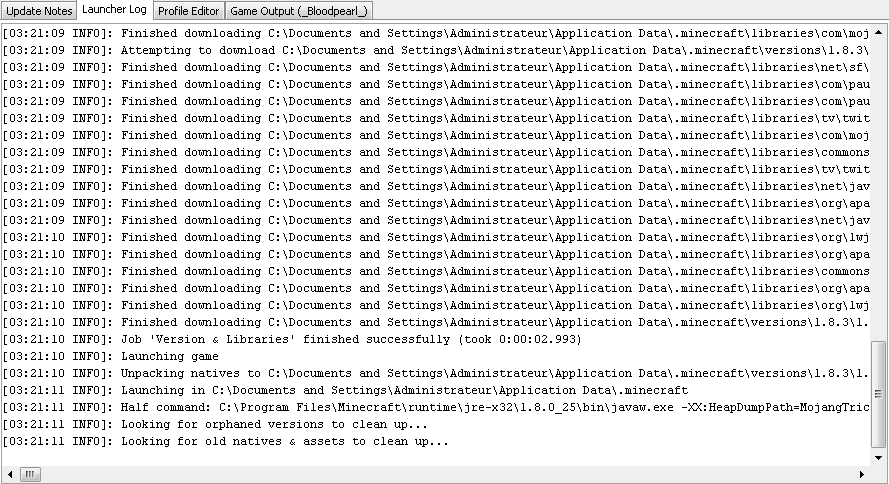The width and height of the screenshot is (889, 484).
Task: Click the 'Job Version & Libraries finished successfully' line
Action: (292, 339)
